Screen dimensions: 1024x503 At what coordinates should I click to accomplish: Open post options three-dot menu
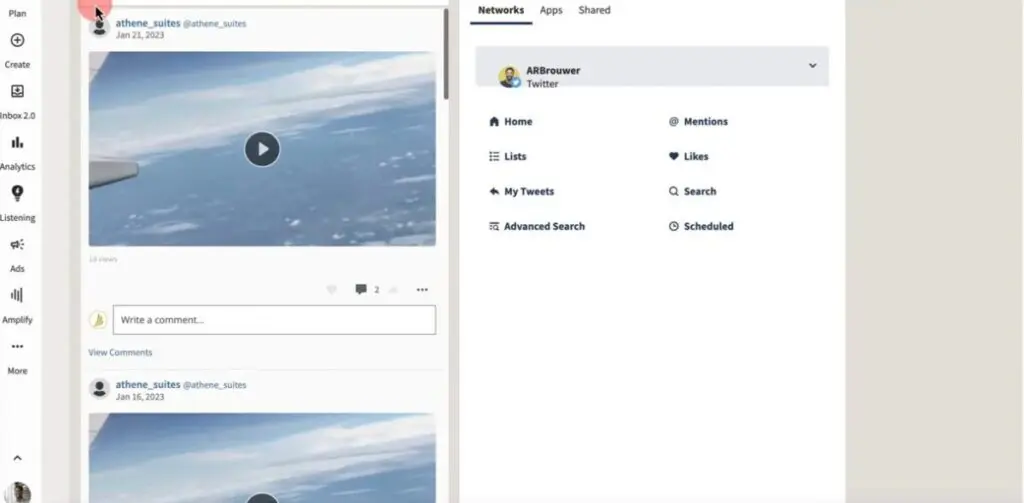click(422, 290)
